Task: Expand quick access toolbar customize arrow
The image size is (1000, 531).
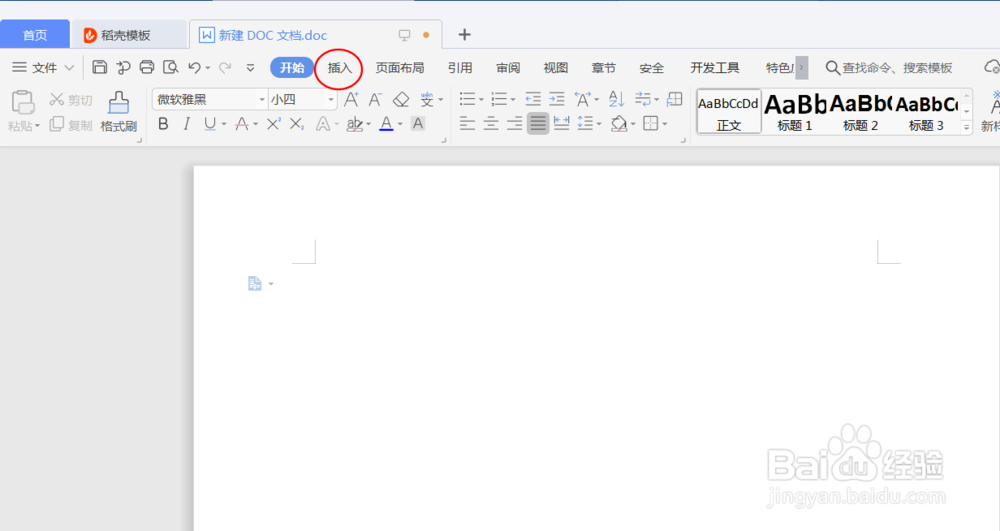Action: pyautogui.click(x=251, y=68)
